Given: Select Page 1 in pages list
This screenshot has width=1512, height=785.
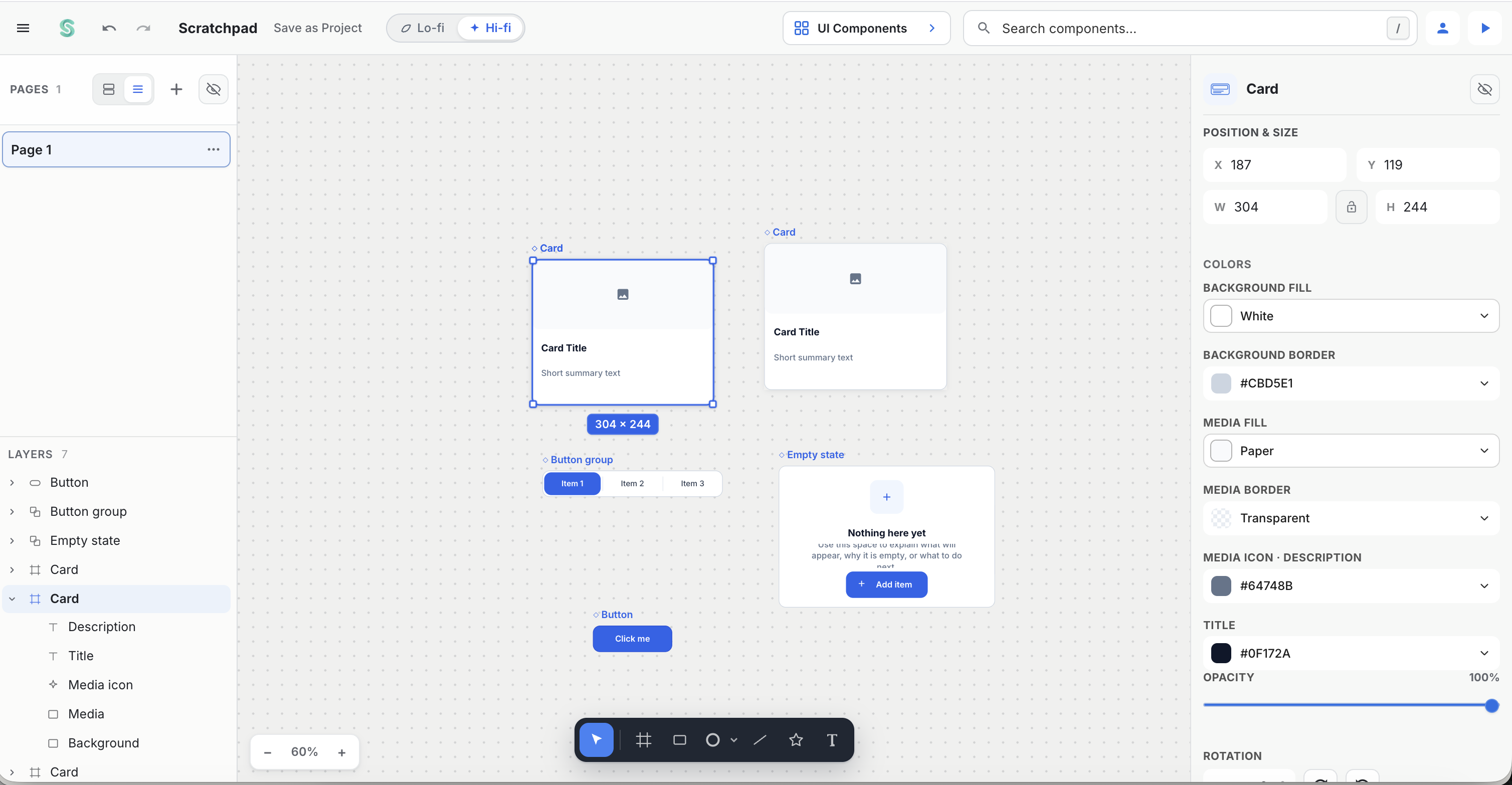Looking at the screenshot, I should [116, 149].
